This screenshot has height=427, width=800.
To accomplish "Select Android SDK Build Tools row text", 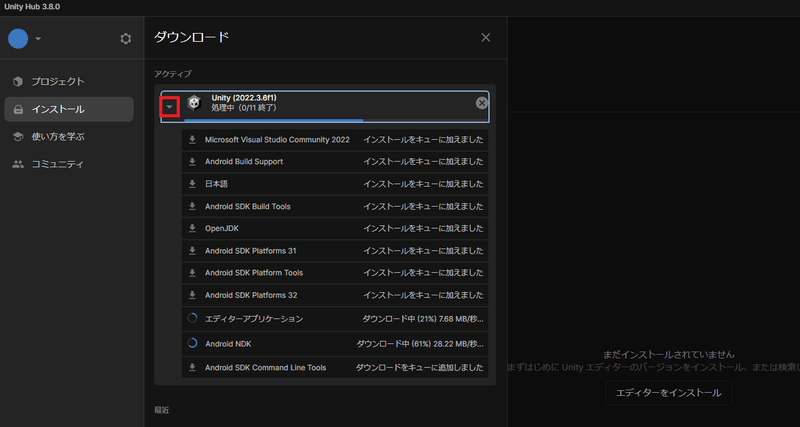I will pos(247,207).
